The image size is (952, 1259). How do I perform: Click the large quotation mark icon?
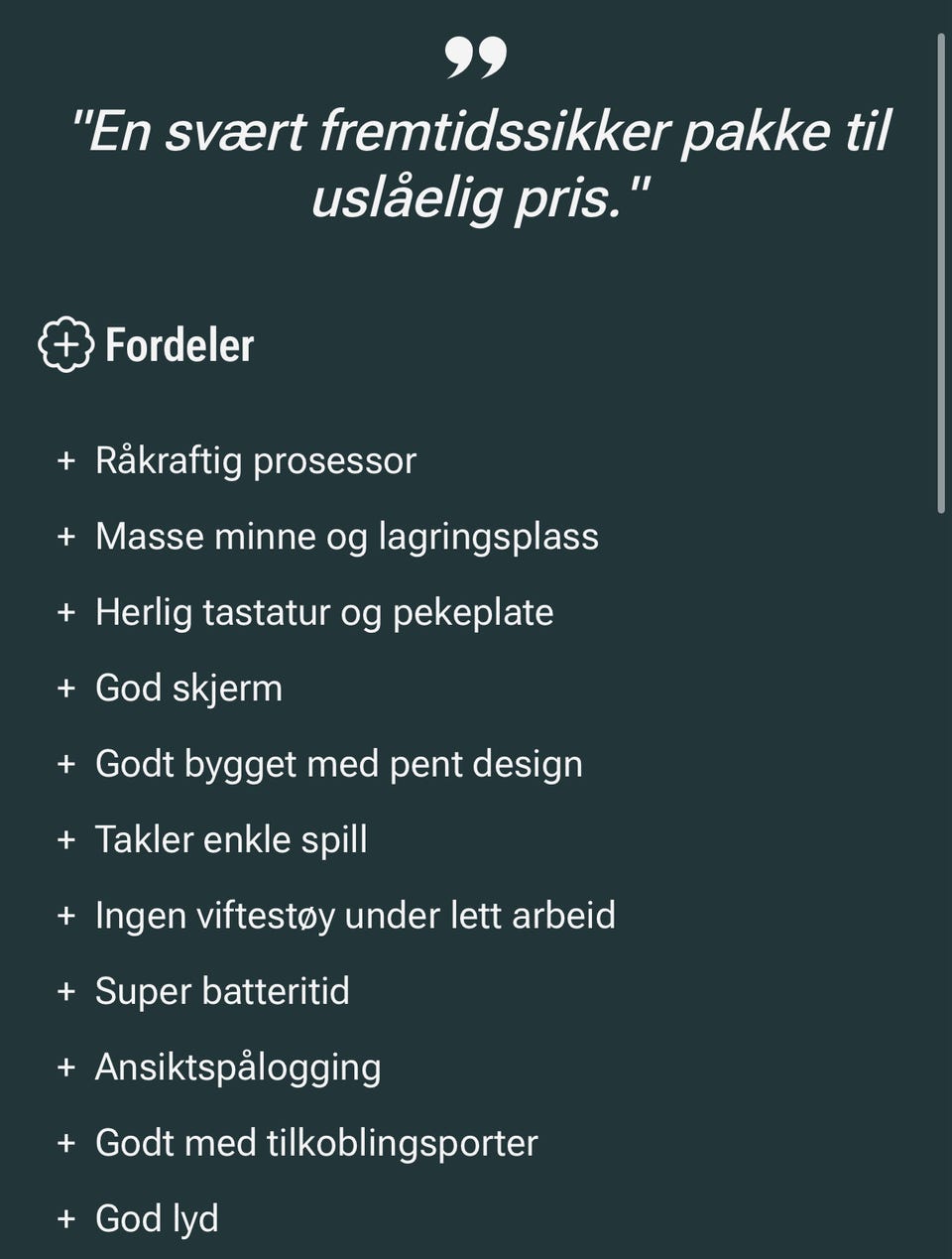click(476, 58)
